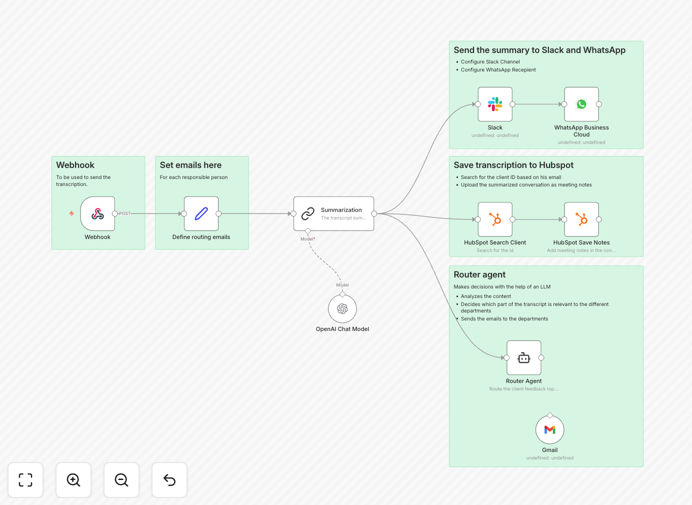The height and width of the screenshot is (505, 692).
Task: Click the 'Webhook' sticky note heading
Action: (75, 165)
